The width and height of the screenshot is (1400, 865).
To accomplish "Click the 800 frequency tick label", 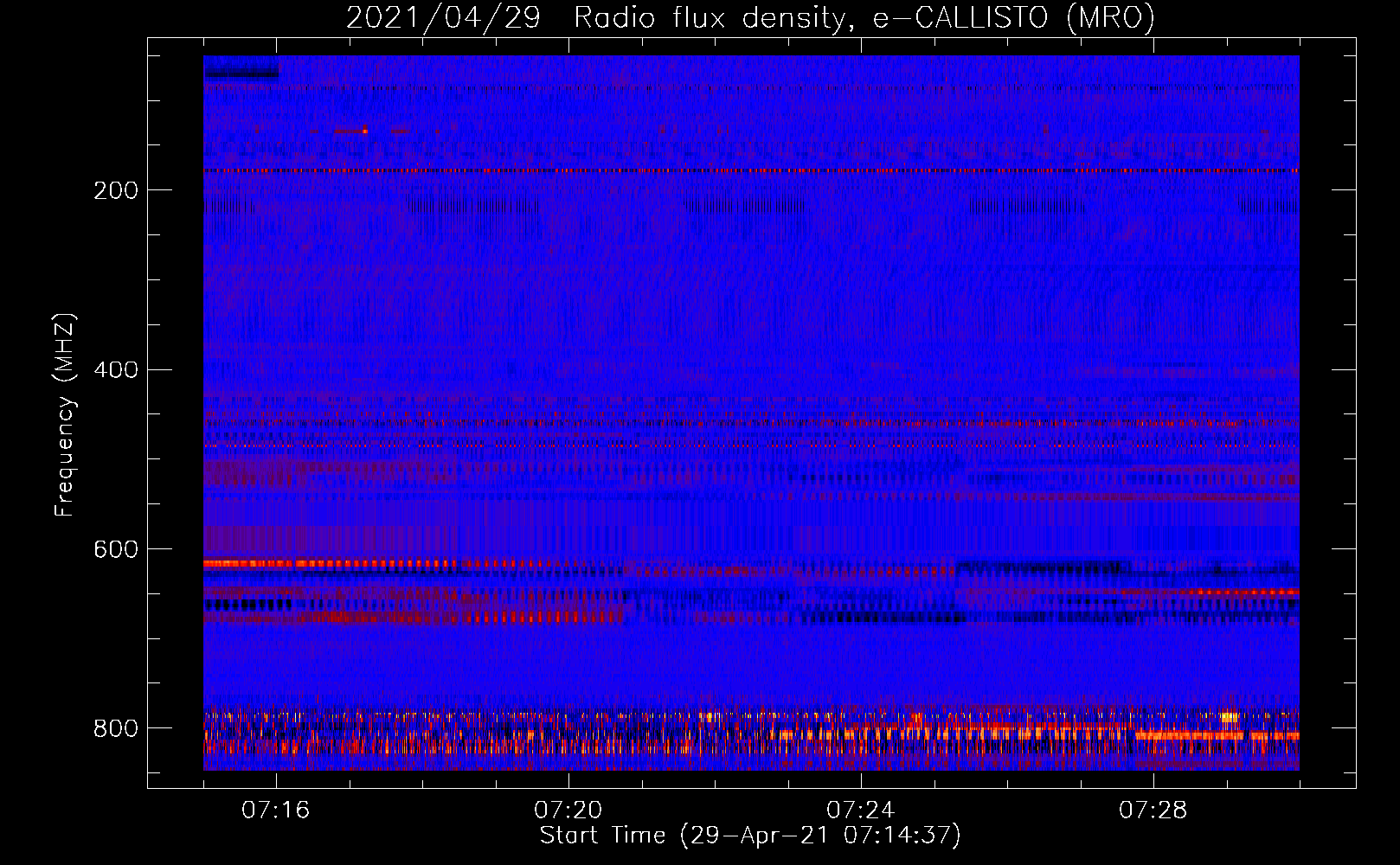I will (116, 728).
